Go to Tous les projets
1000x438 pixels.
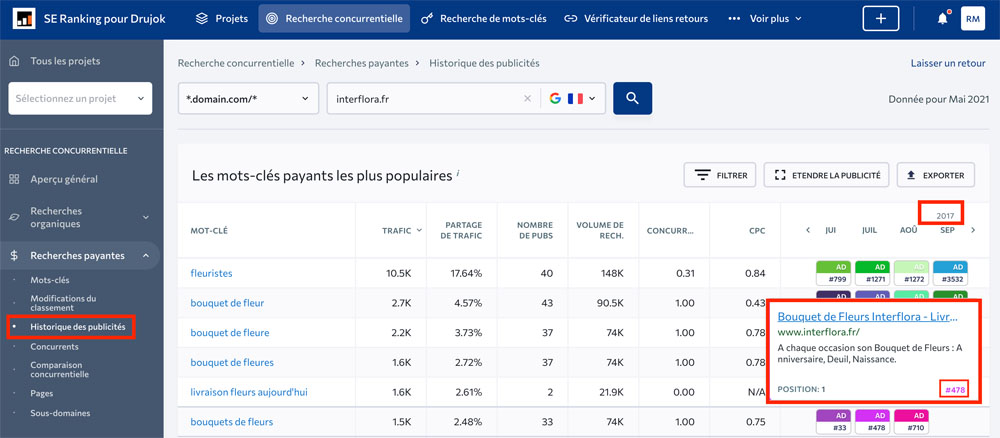click(x=65, y=61)
